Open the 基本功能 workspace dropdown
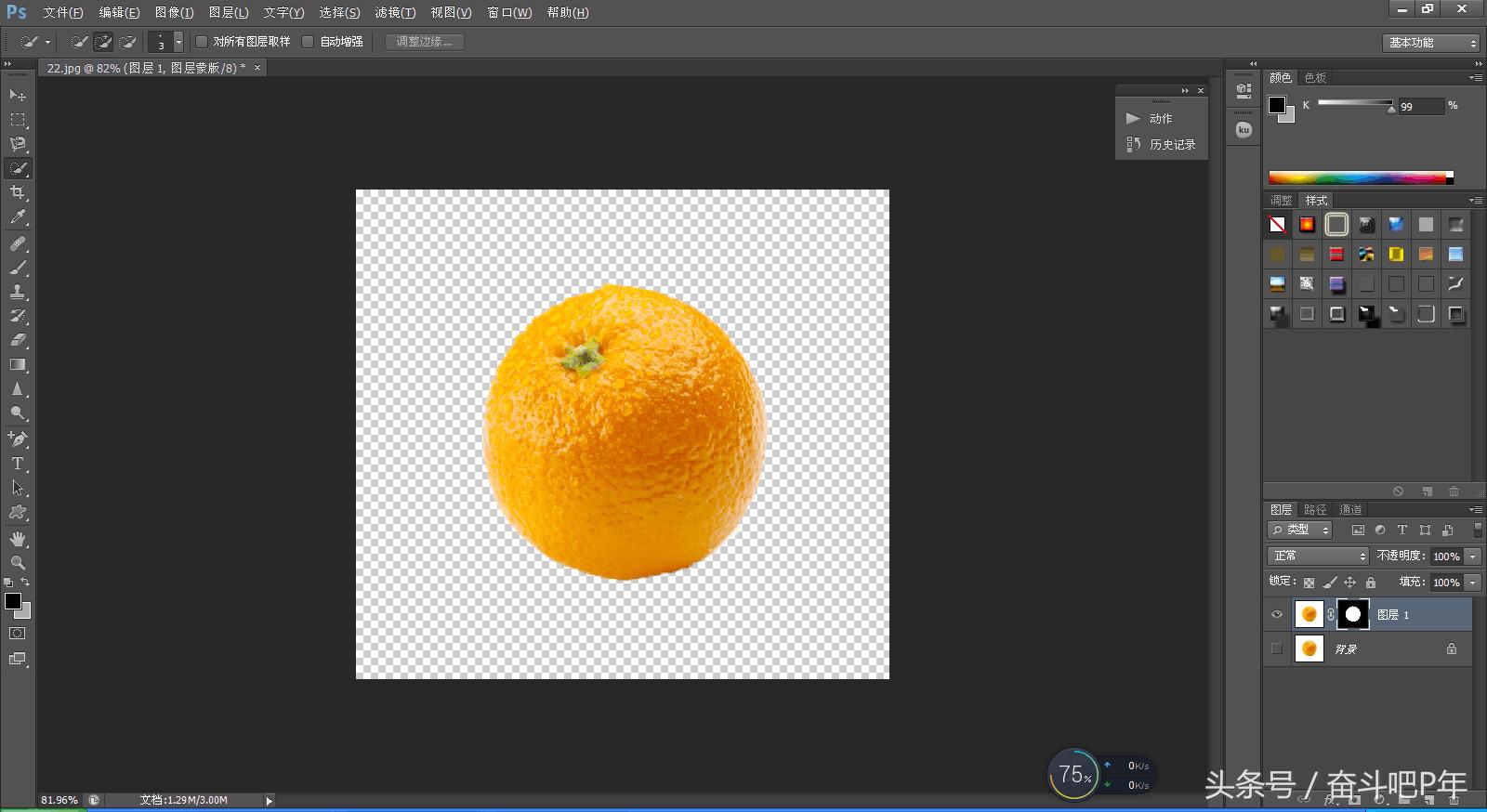Viewport: 1487px width, 812px height. [x=1430, y=43]
